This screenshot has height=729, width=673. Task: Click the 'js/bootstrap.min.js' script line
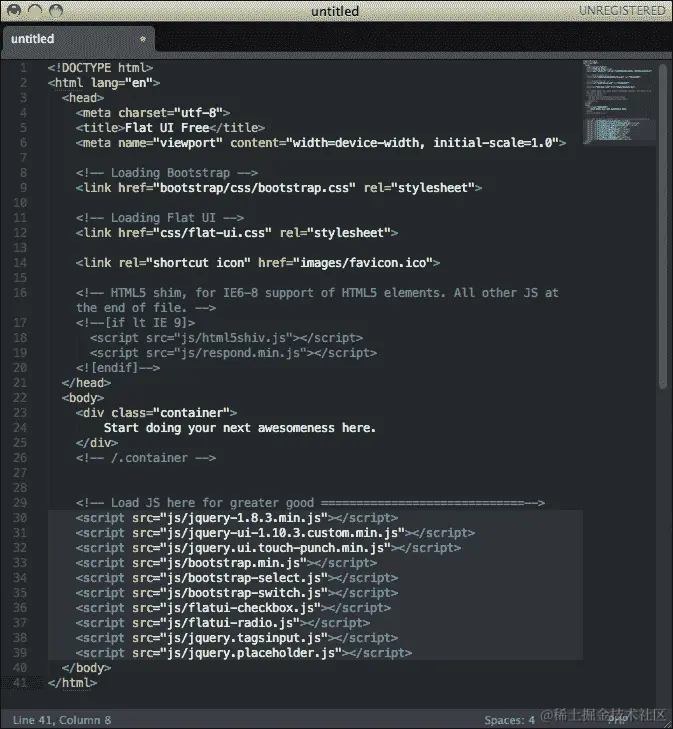[x=226, y=563]
